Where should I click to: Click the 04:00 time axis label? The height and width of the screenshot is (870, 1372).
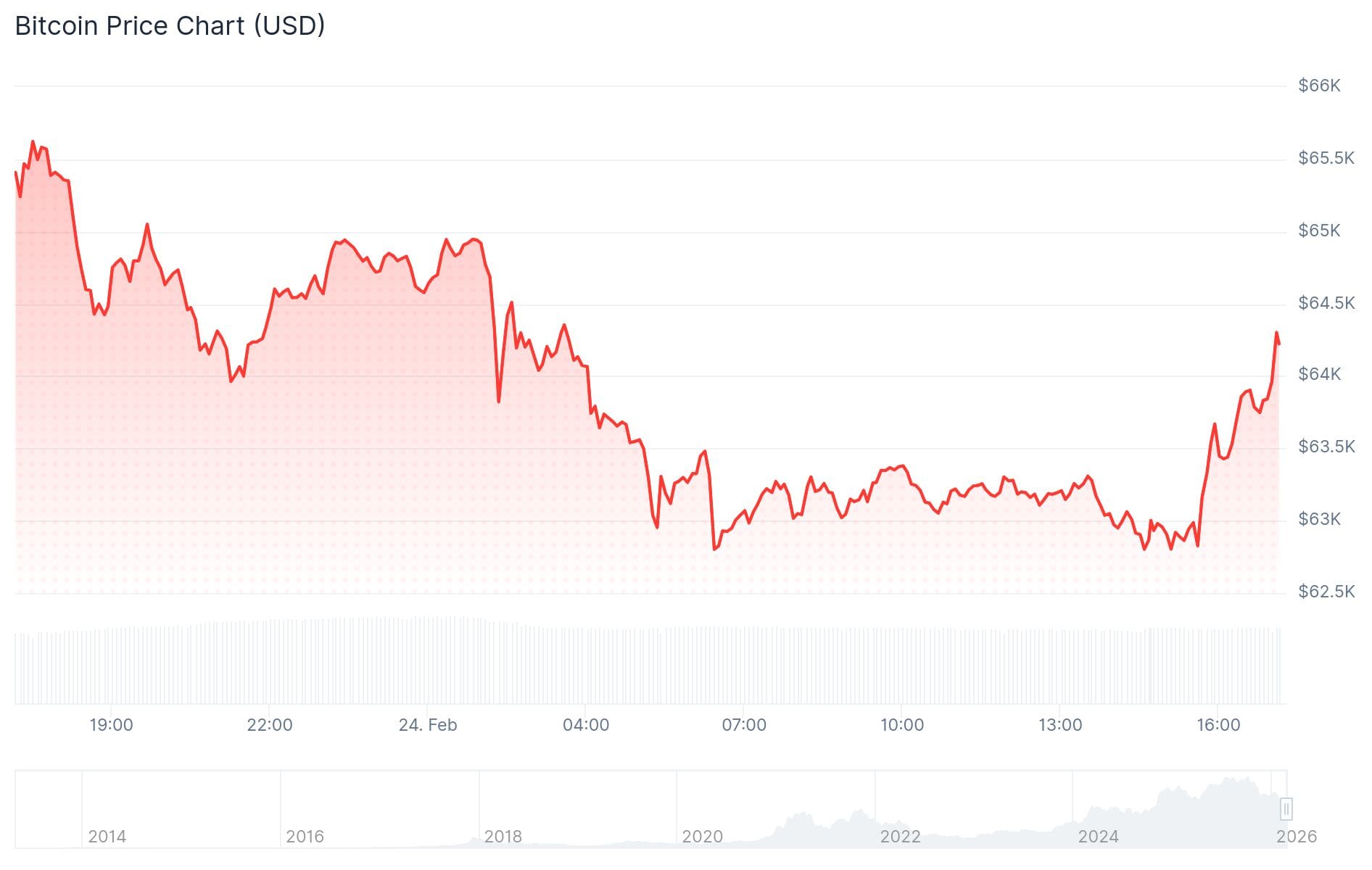586,725
